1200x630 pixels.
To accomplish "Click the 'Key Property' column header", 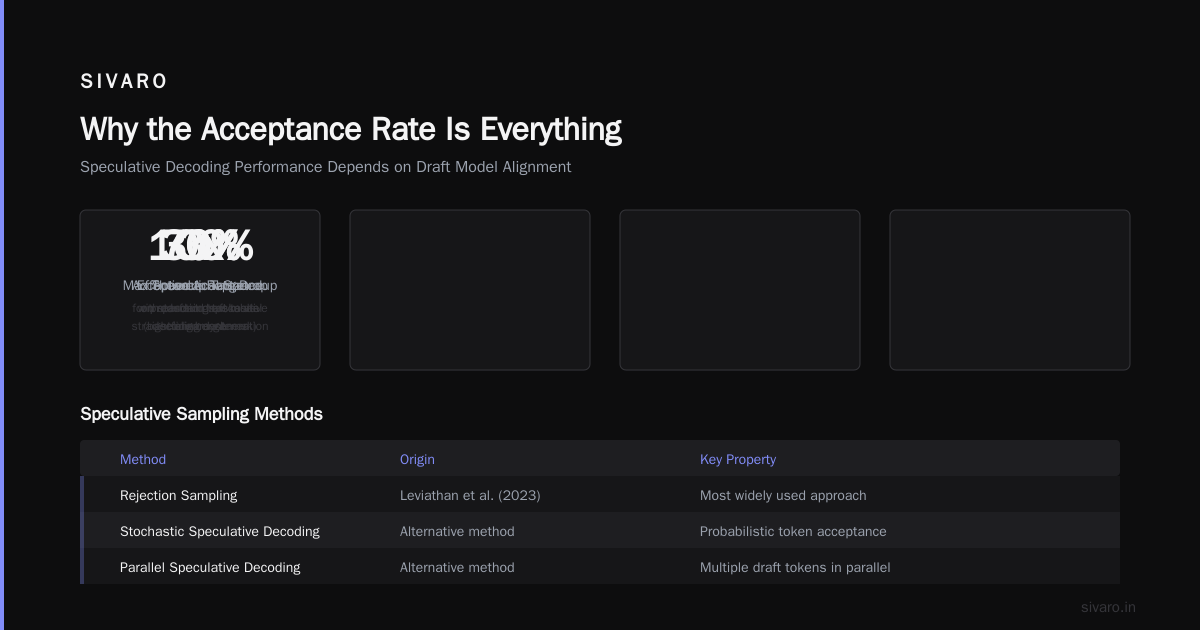I will (738, 459).
